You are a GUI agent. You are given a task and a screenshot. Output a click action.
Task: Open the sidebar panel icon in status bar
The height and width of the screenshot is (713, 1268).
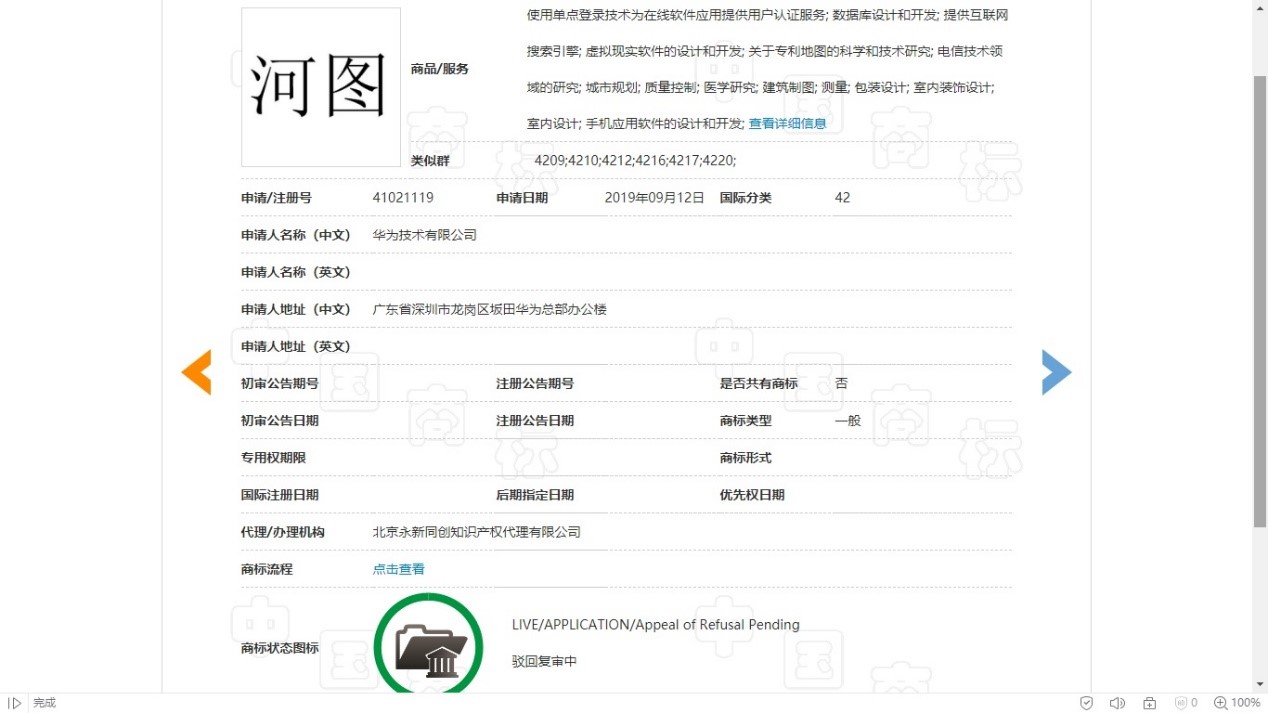pos(15,703)
